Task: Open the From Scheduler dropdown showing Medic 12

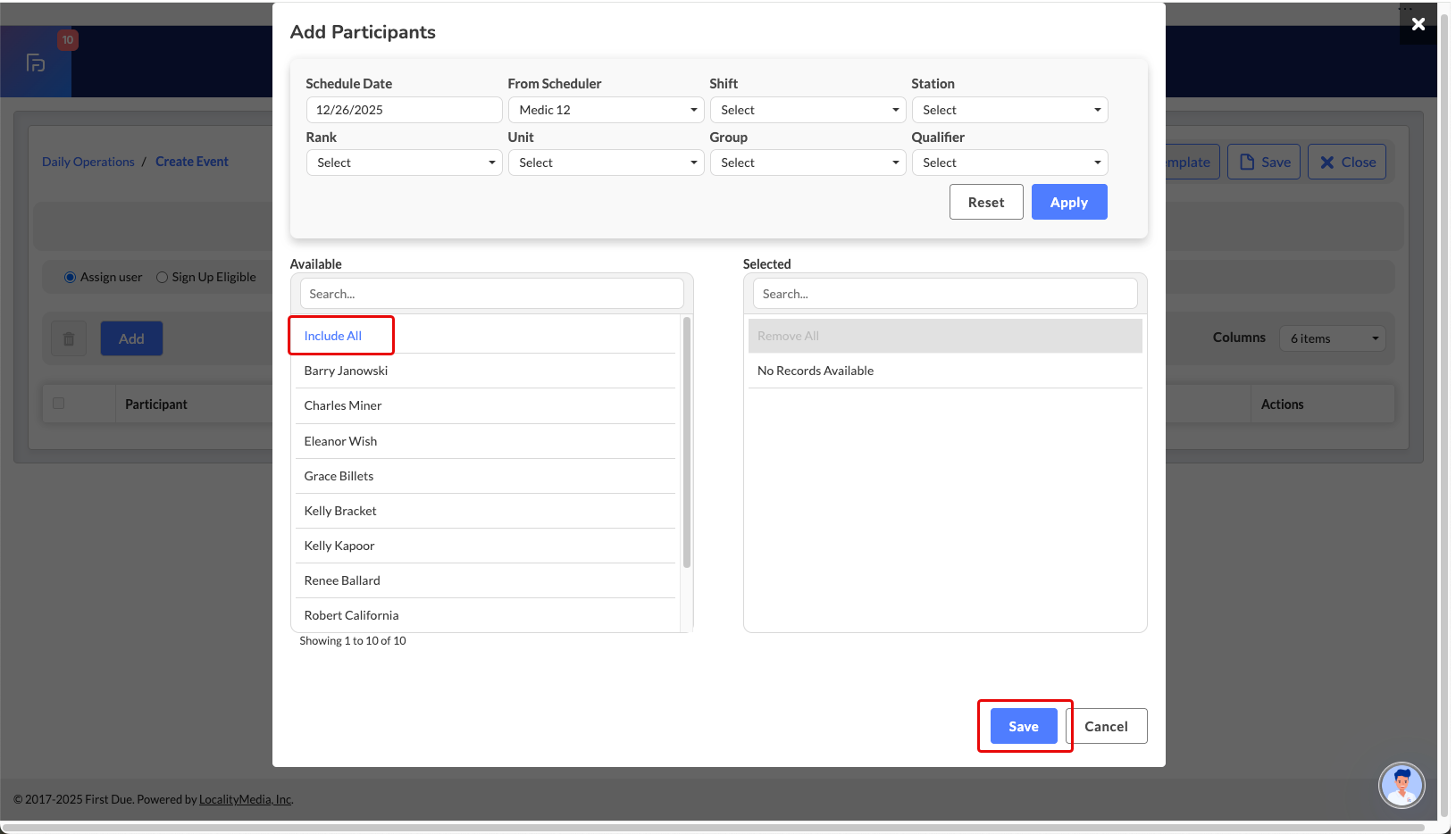Action: pyautogui.click(x=606, y=110)
